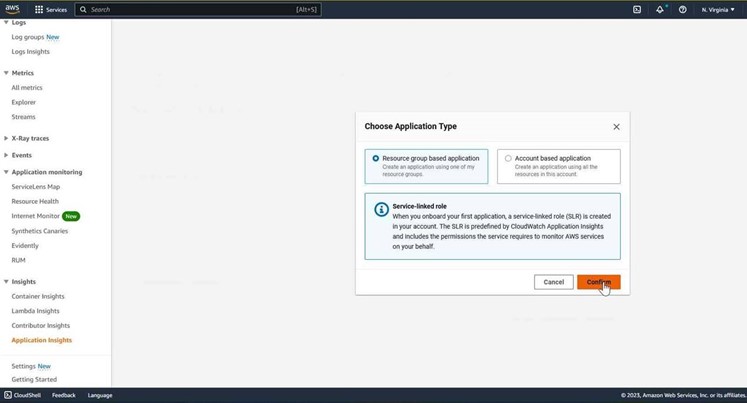Open Getting Started
The height and width of the screenshot is (403, 747).
pyautogui.click(x=34, y=379)
